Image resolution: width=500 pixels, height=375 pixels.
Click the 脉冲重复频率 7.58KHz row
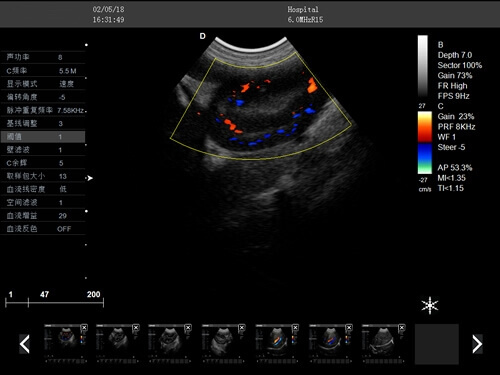coord(43,110)
